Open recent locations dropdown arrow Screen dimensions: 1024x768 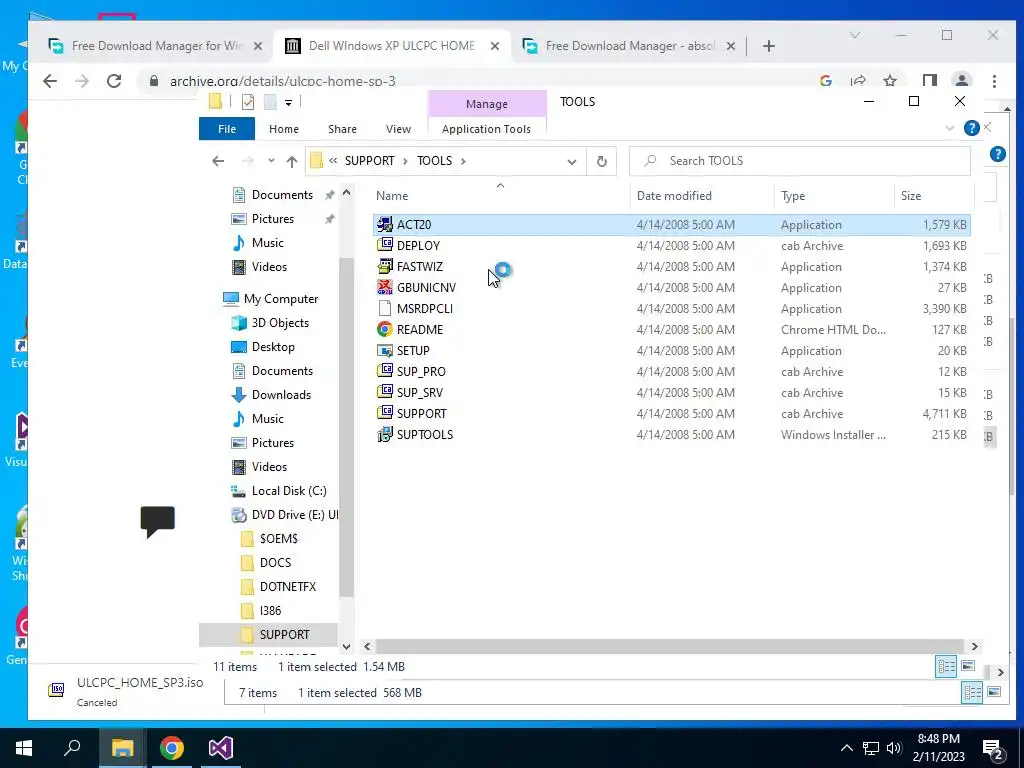[x=271, y=161]
